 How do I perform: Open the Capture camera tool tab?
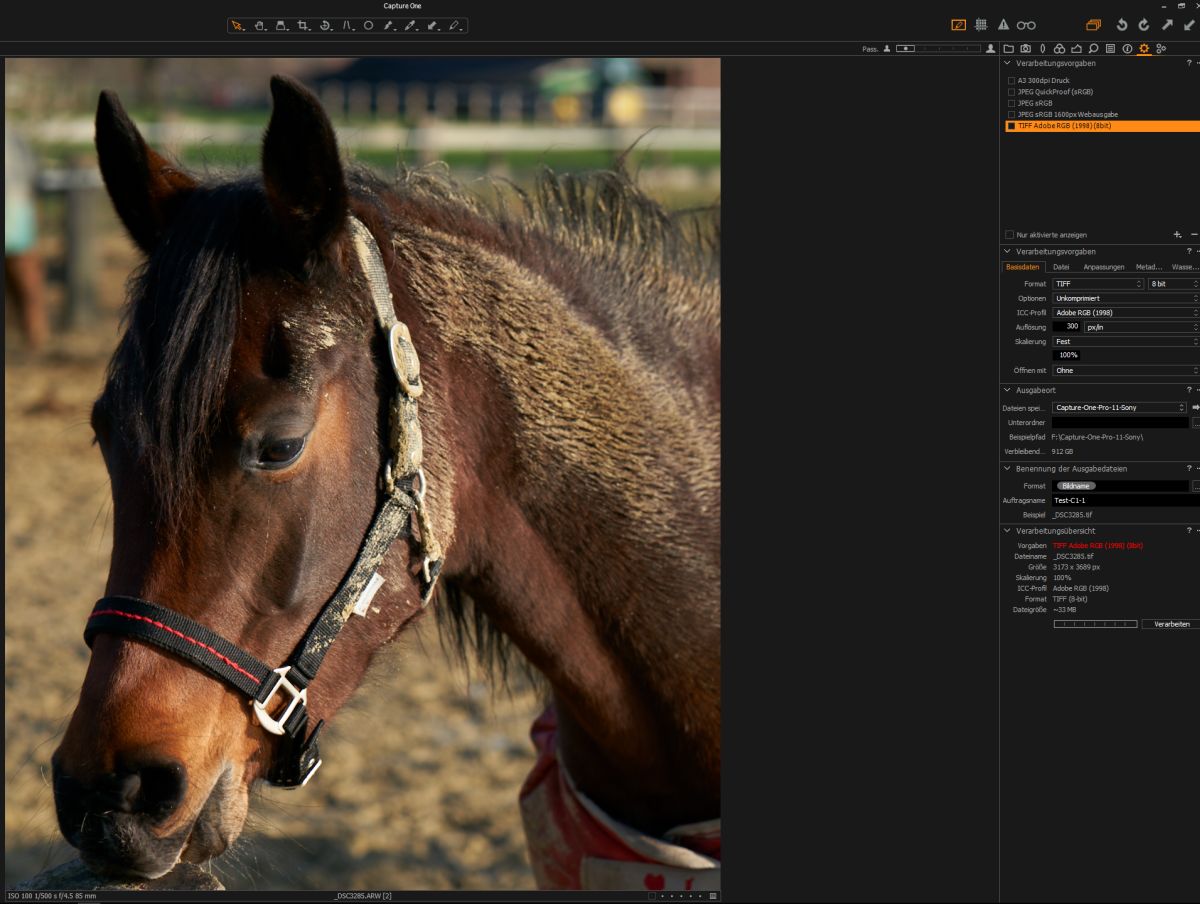tap(1025, 48)
